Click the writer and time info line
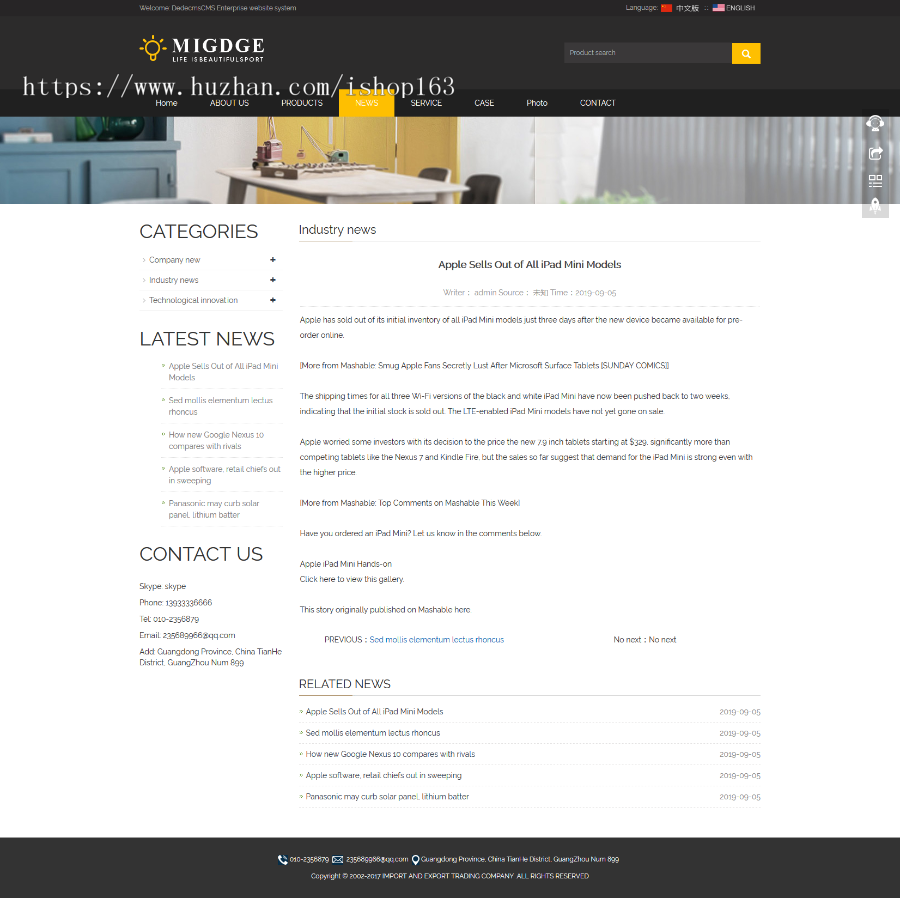This screenshot has width=900, height=898. coord(529,293)
